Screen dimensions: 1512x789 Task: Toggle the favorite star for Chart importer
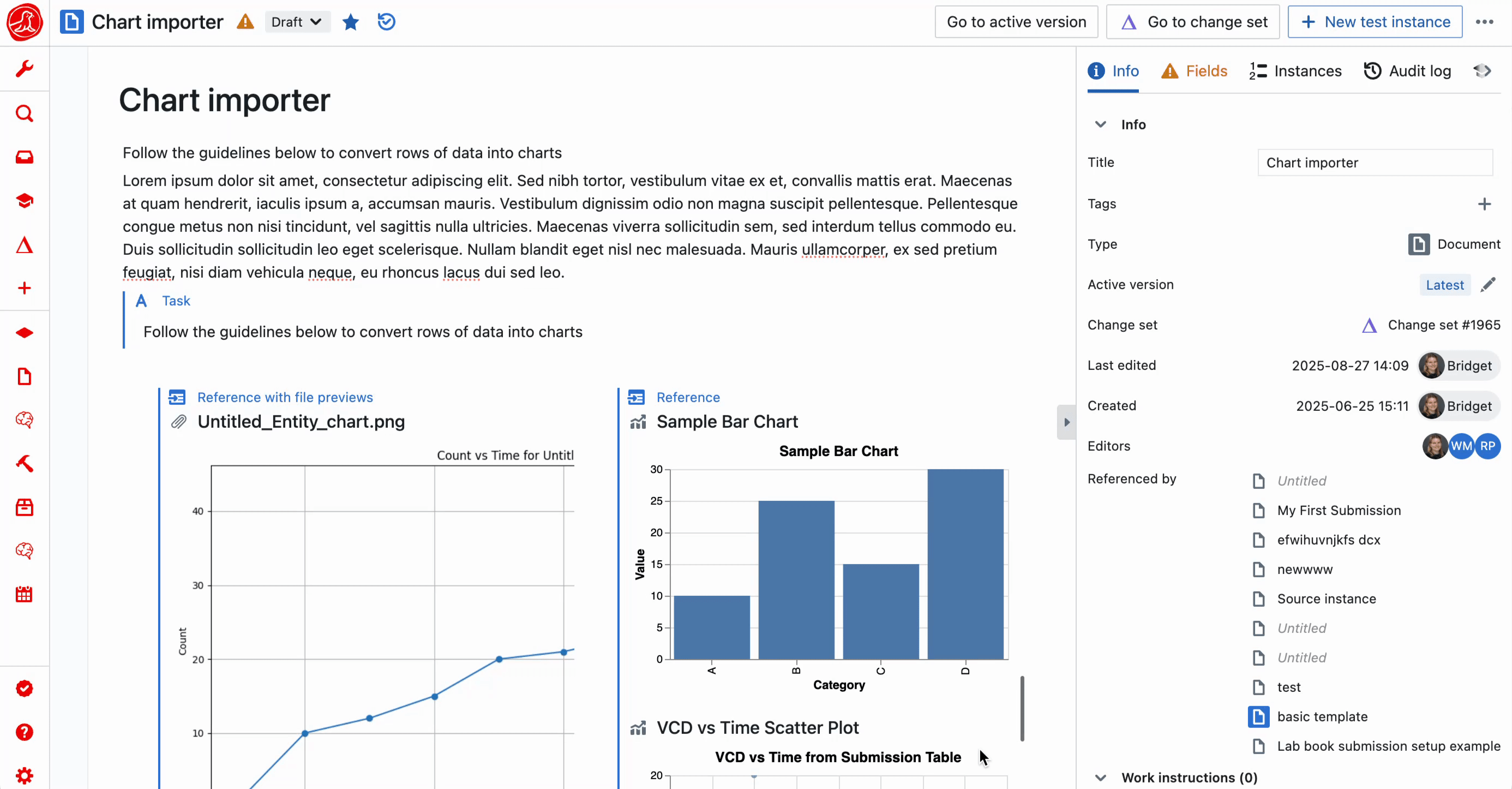point(350,22)
